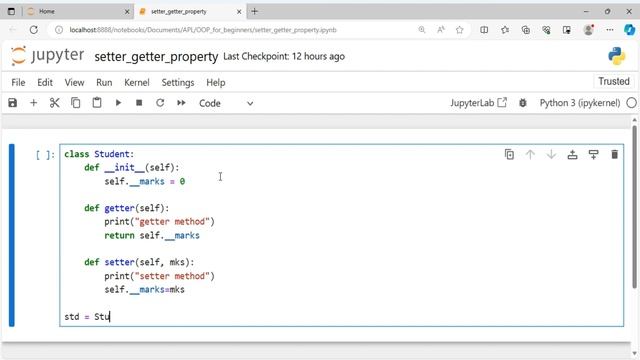Go back with the browser arrow
This screenshot has width=640, height=360.
pyautogui.click(x=13, y=30)
